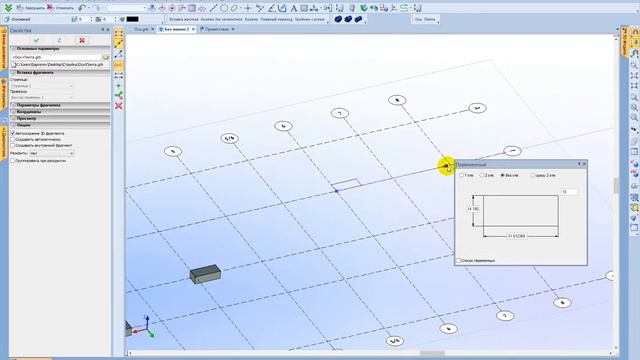Click the top-right value field in Переменные dialog
Viewport: 640px width, 360px height.
coord(569,192)
